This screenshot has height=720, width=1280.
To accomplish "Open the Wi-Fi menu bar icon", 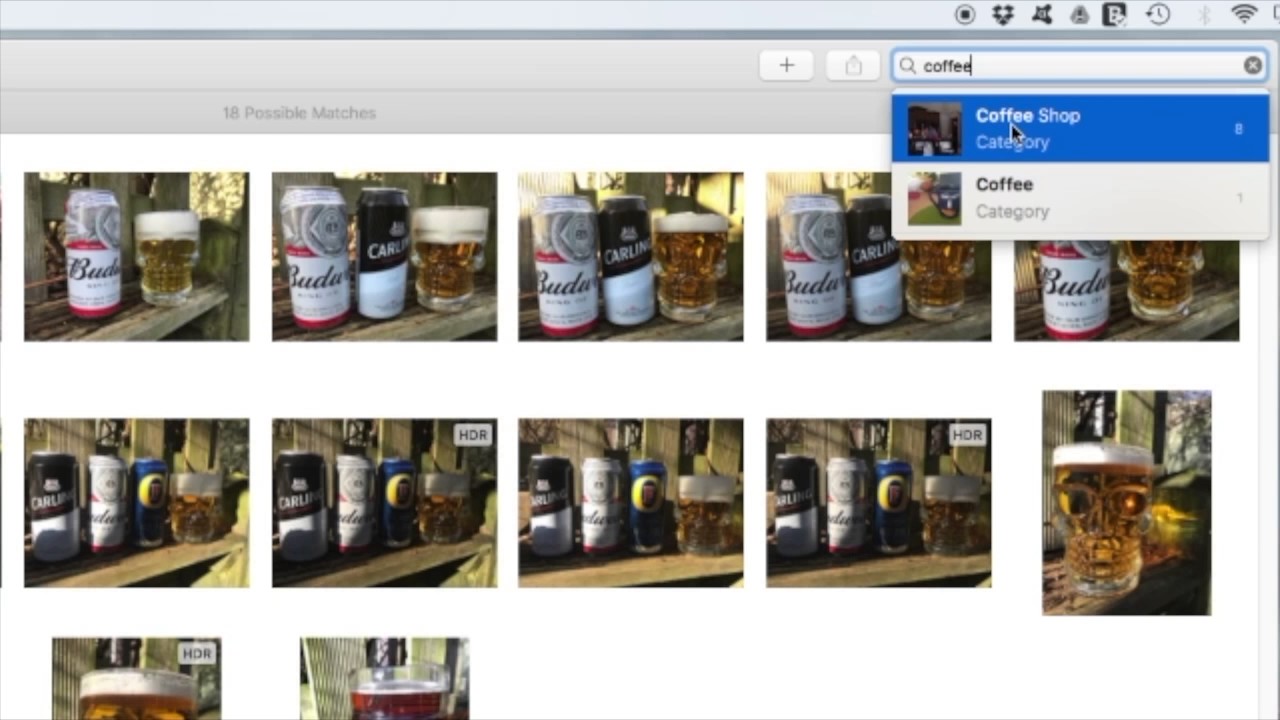I will coord(1244,14).
